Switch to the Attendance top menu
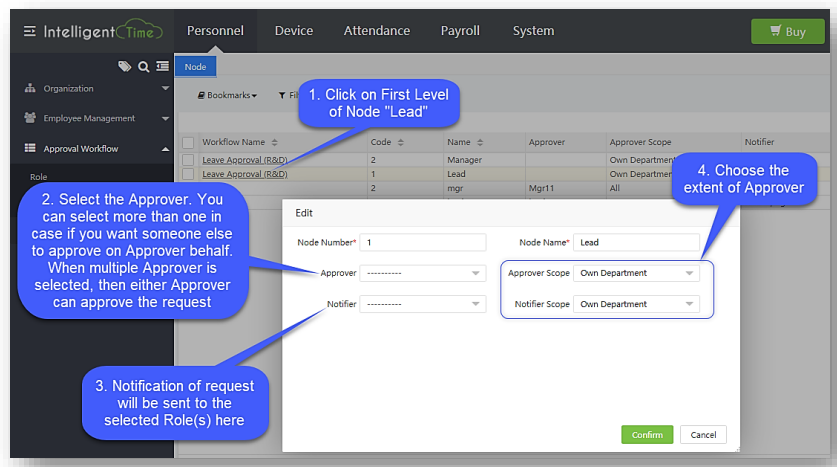Image resolution: width=837 pixels, height=467 pixels. pos(376,31)
